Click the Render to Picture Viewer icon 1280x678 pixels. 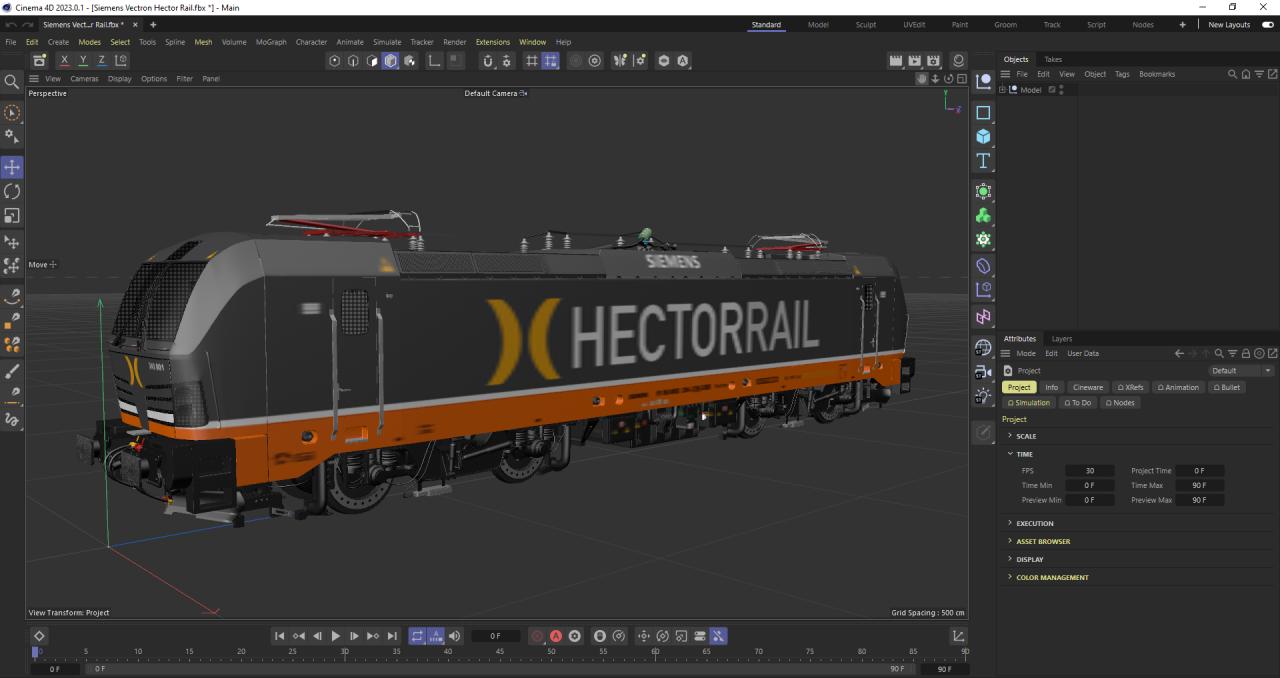pos(914,61)
